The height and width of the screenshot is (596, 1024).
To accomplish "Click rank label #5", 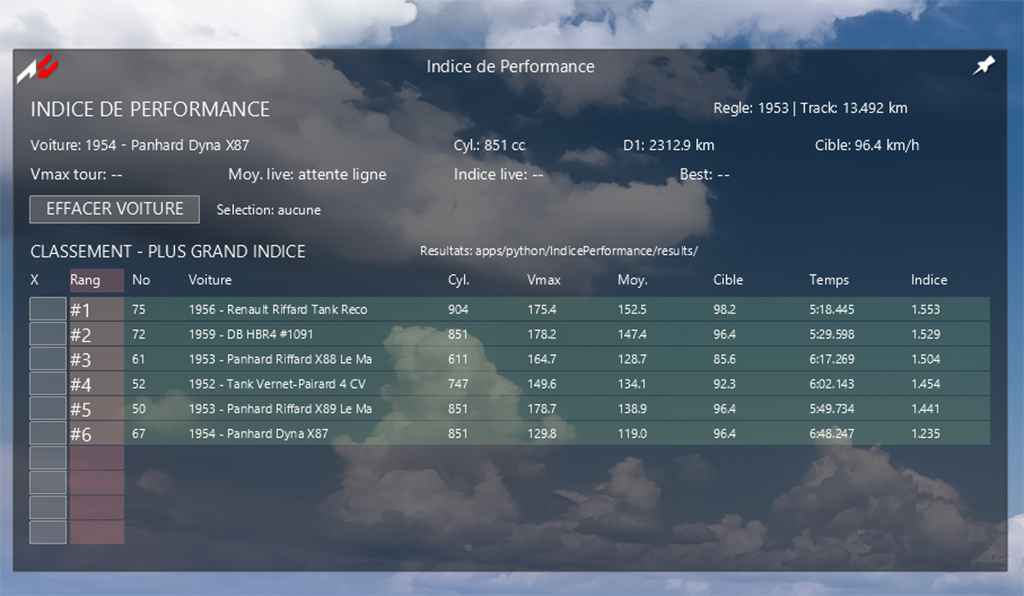I will point(80,409).
